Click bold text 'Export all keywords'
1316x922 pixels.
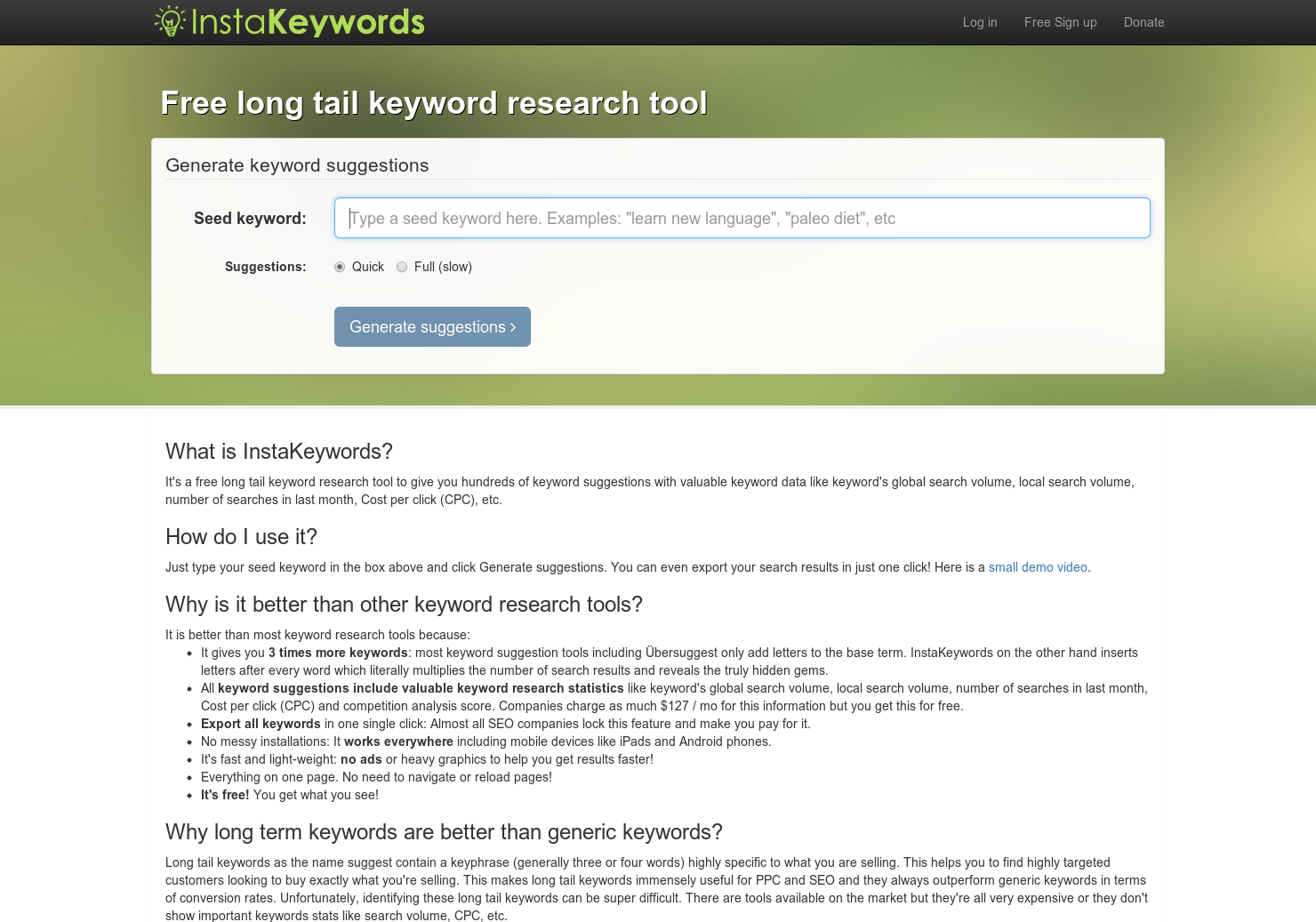261,724
